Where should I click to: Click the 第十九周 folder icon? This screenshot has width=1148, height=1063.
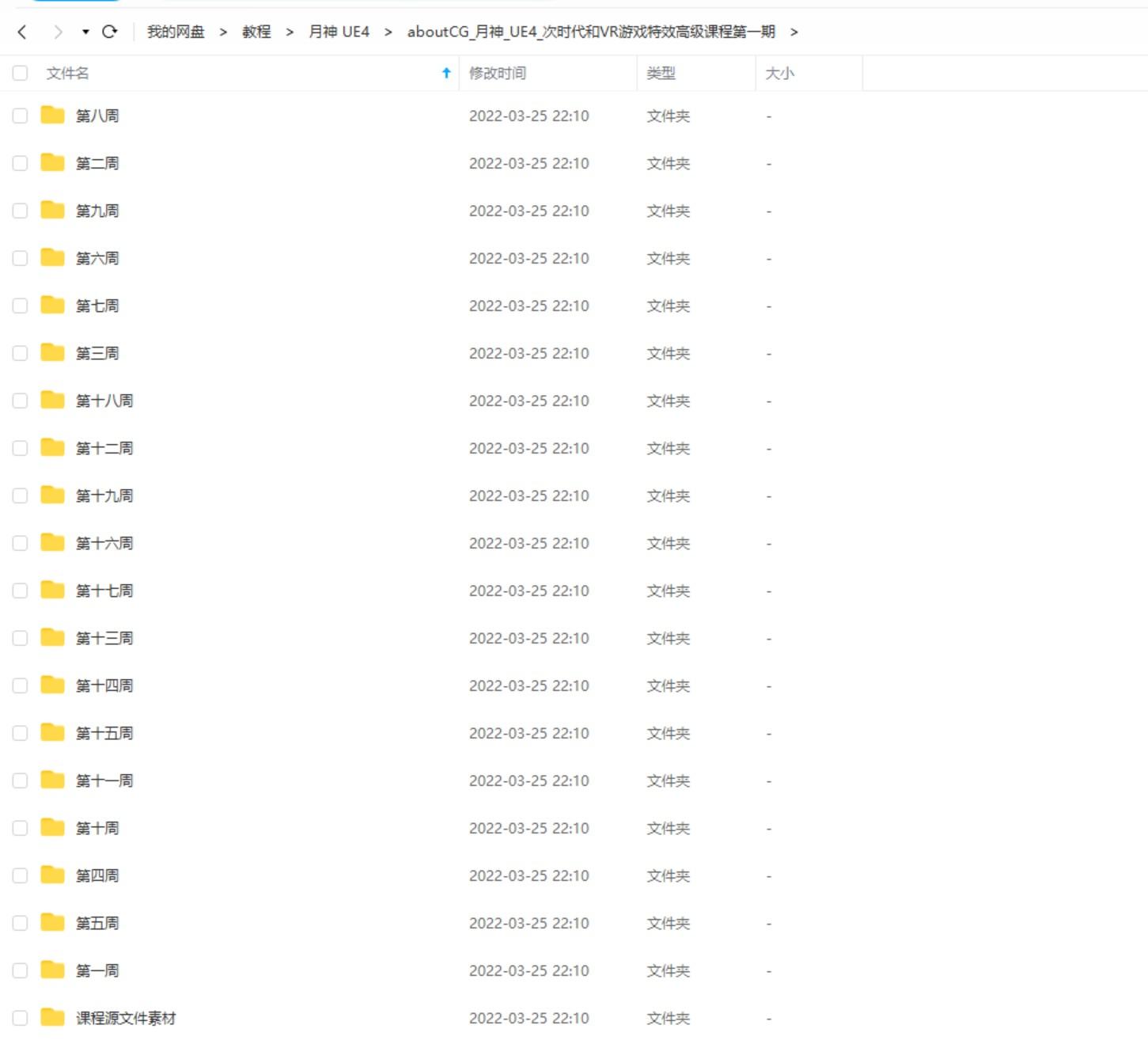click(52, 495)
